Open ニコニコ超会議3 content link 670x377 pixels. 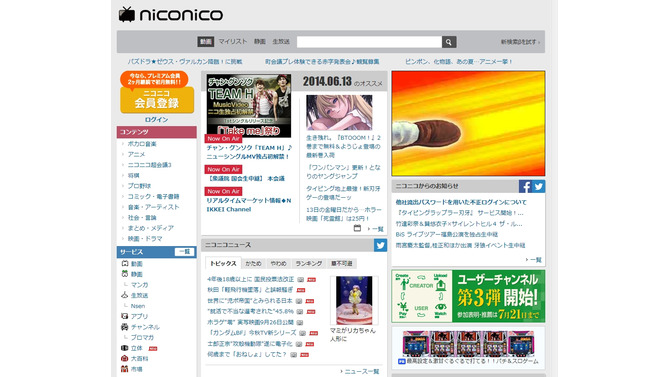coord(150,165)
